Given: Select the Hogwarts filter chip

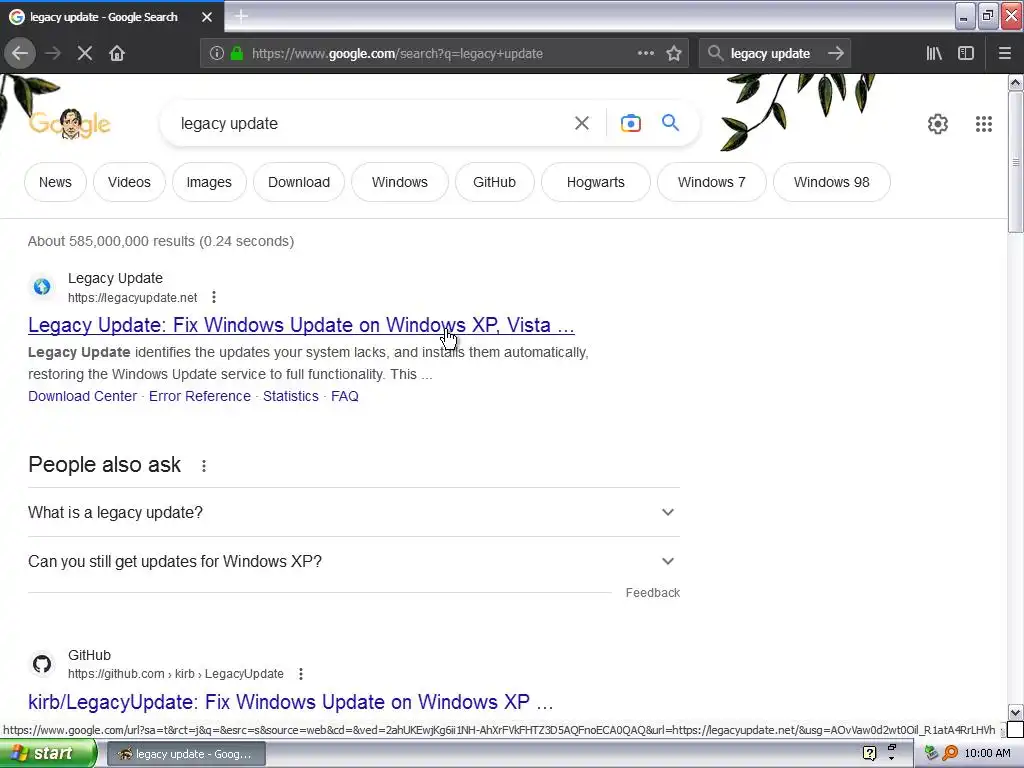Looking at the screenshot, I should coord(596,182).
